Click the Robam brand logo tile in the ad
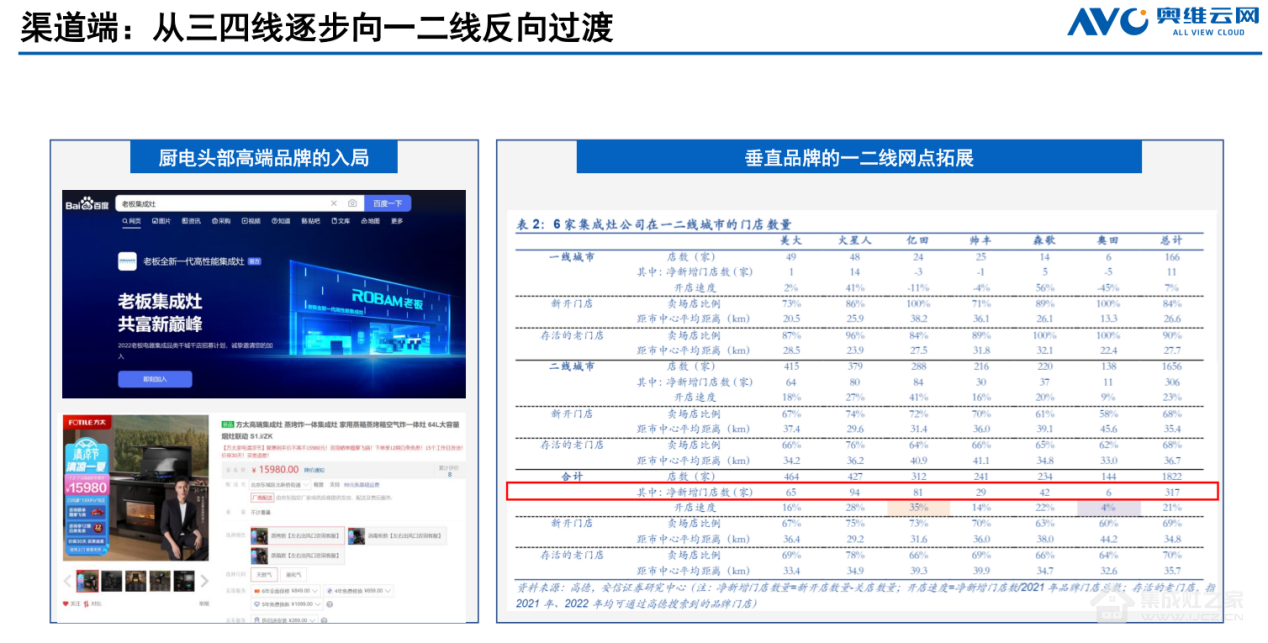Image resolution: width=1268 pixels, height=643 pixels. 127,261
